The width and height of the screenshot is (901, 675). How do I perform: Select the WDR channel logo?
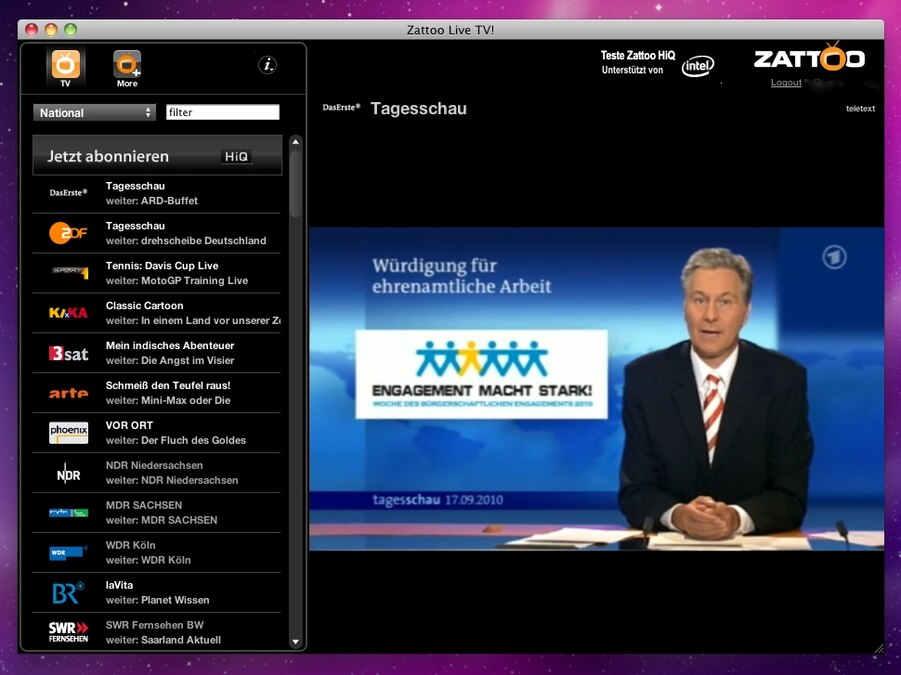tap(68, 553)
